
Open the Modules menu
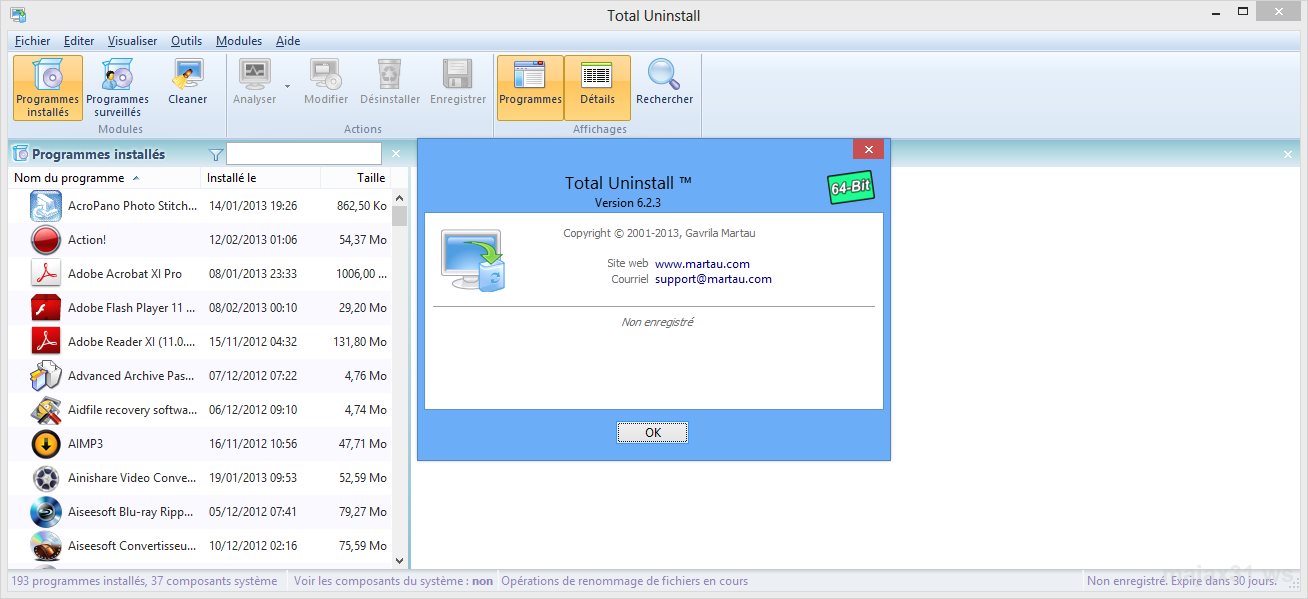[239, 41]
